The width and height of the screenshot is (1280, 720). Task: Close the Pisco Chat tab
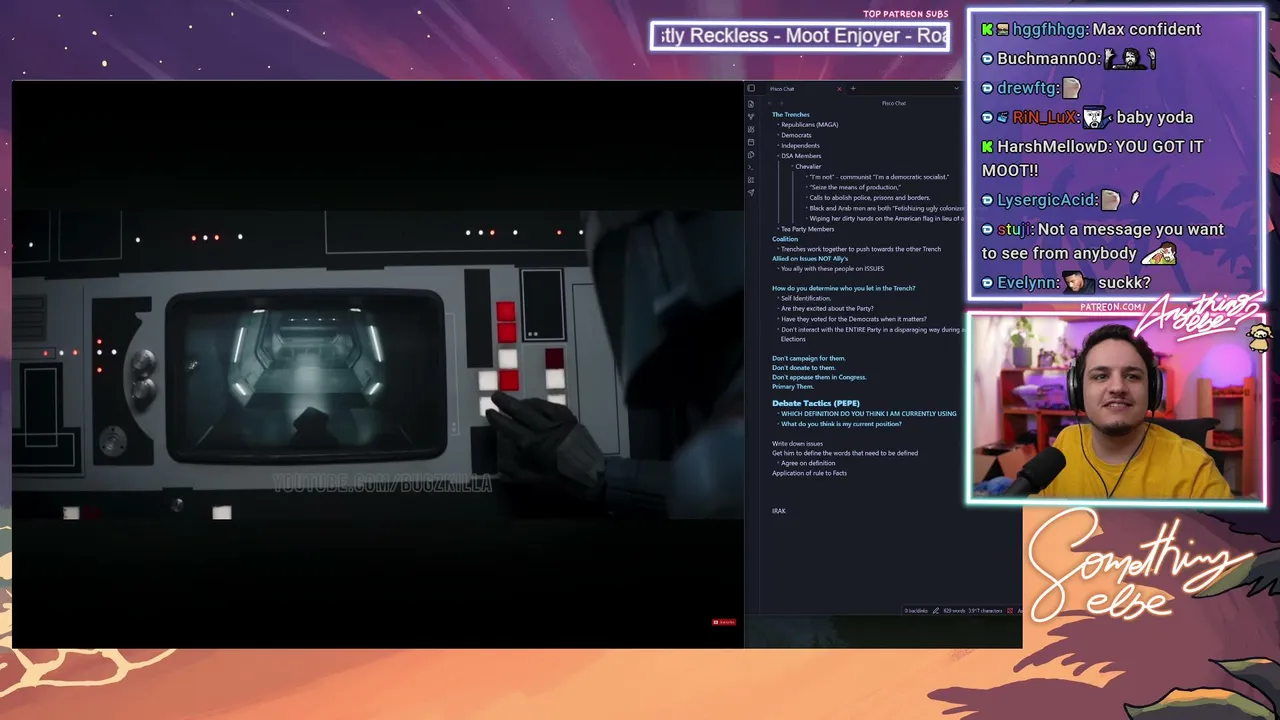(839, 89)
